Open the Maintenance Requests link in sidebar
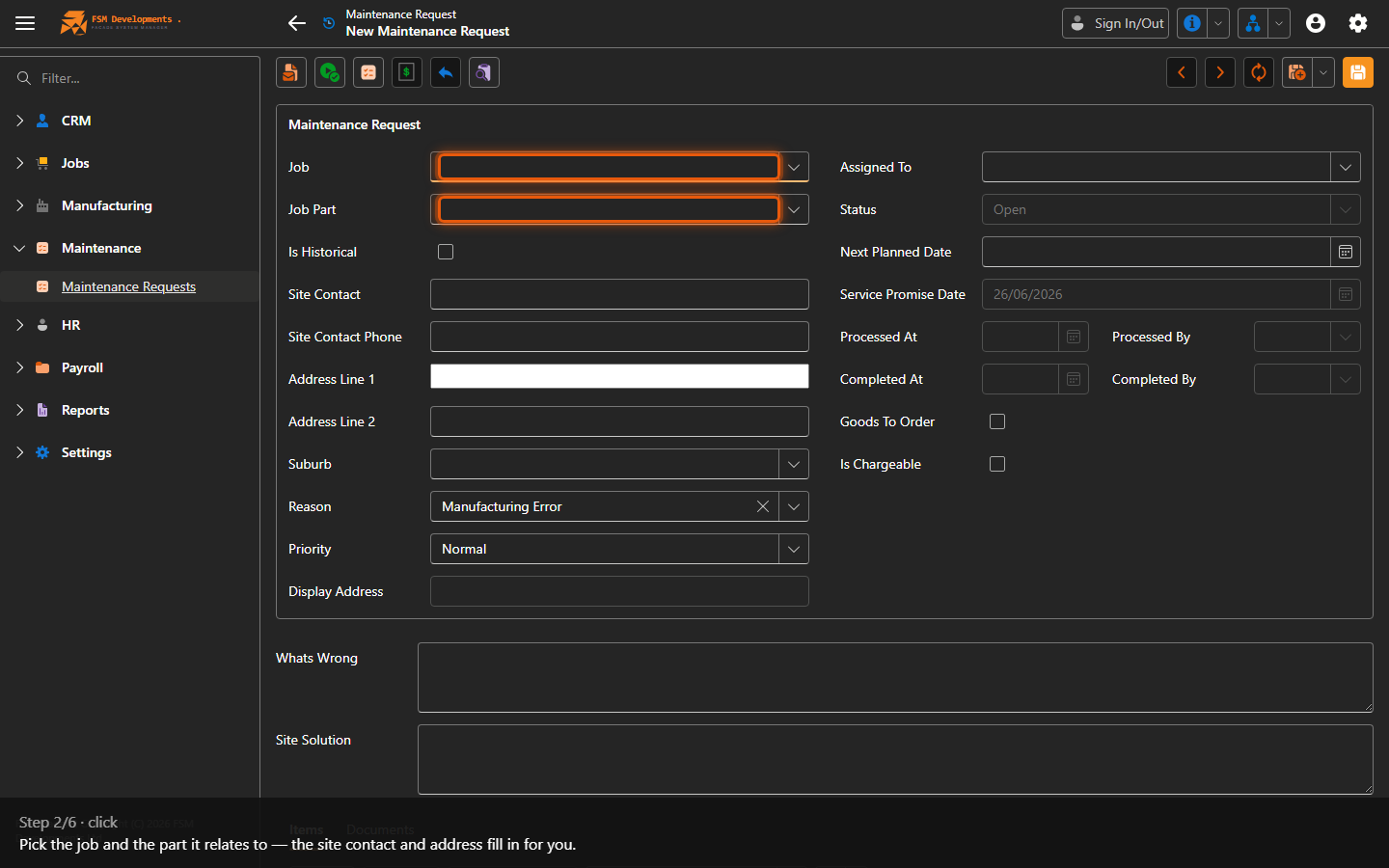1389x868 pixels. click(128, 286)
